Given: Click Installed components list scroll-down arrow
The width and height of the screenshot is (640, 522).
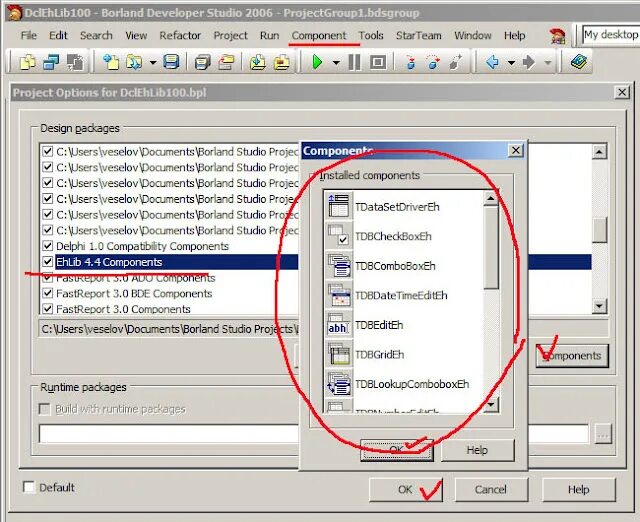Looking at the screenshot, I should 491,404.
